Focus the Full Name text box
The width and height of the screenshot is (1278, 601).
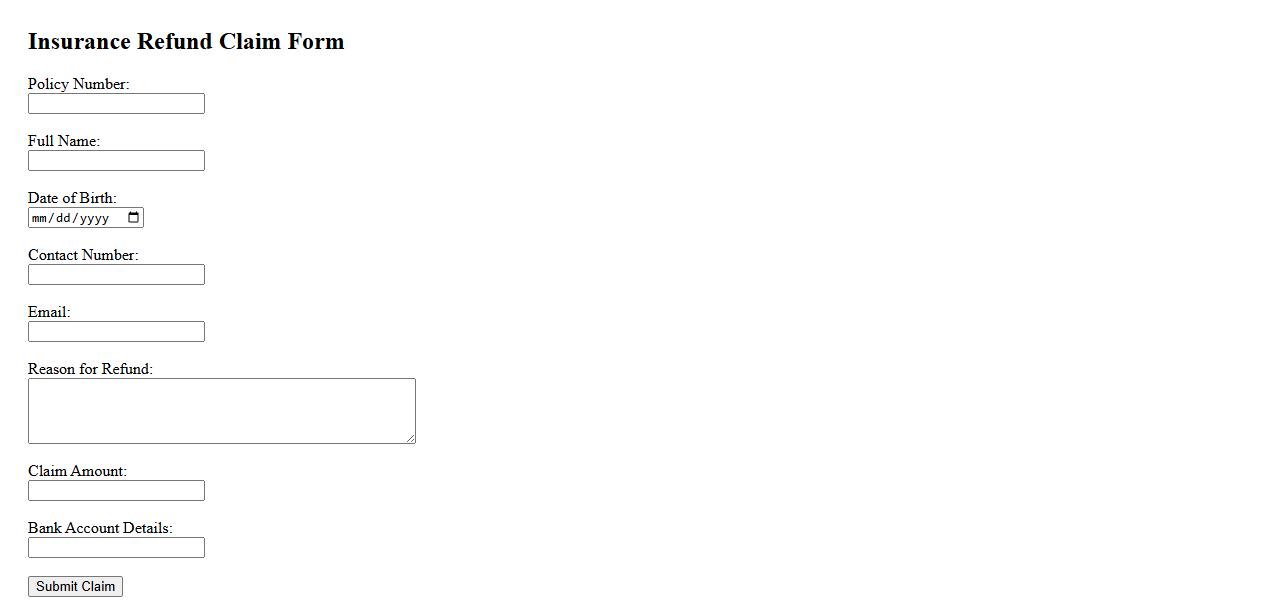116,161
